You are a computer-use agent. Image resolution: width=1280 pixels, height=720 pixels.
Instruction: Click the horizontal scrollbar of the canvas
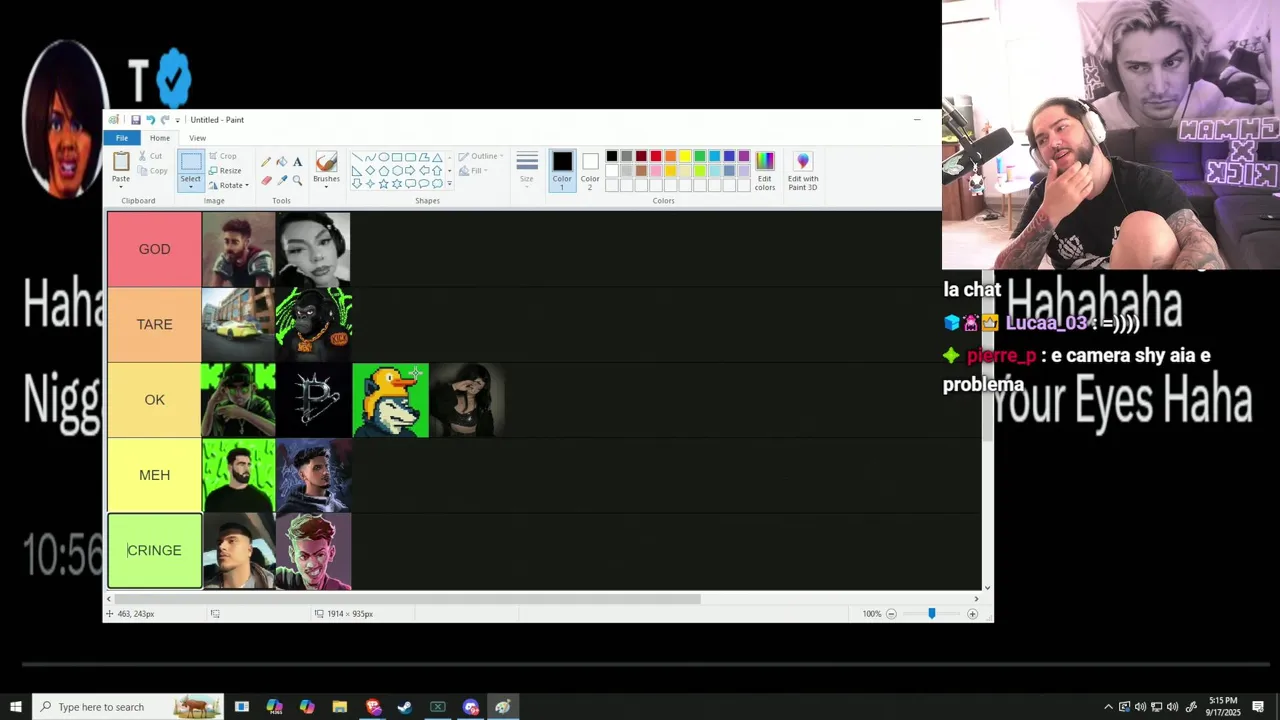[405, 599]
